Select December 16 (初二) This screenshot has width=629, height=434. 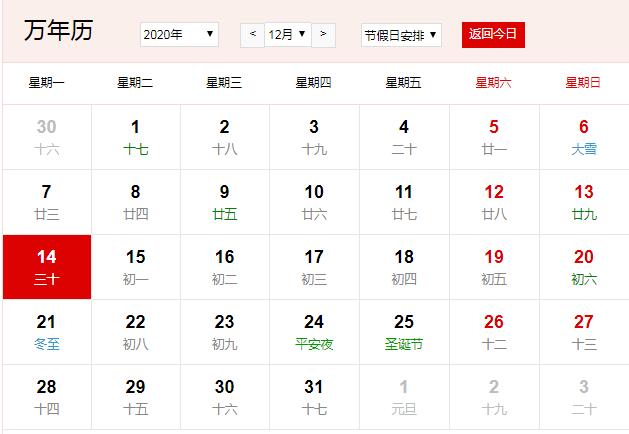tap(225, 267)
